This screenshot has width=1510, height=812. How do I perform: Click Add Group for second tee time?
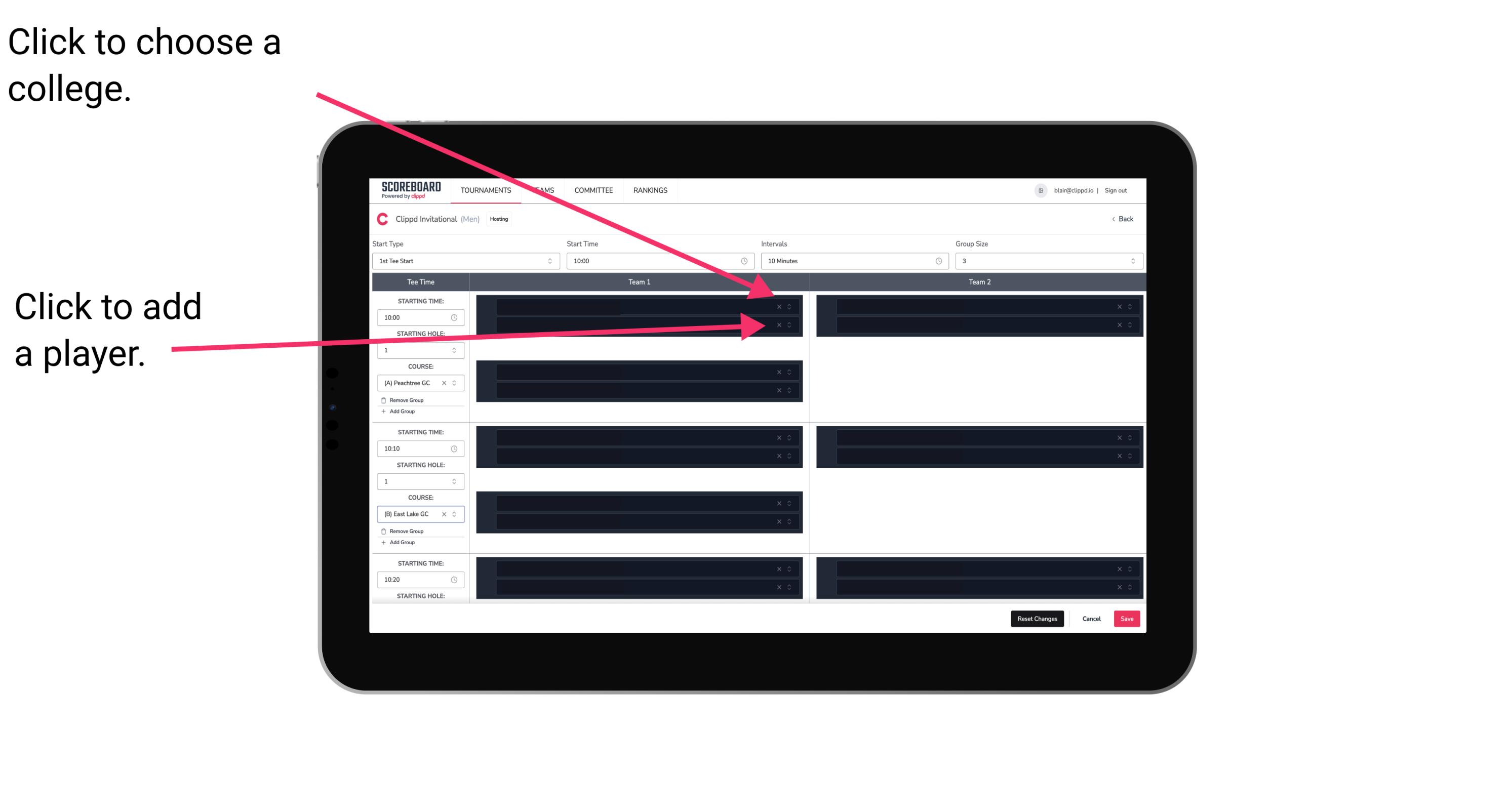(401, 541)
